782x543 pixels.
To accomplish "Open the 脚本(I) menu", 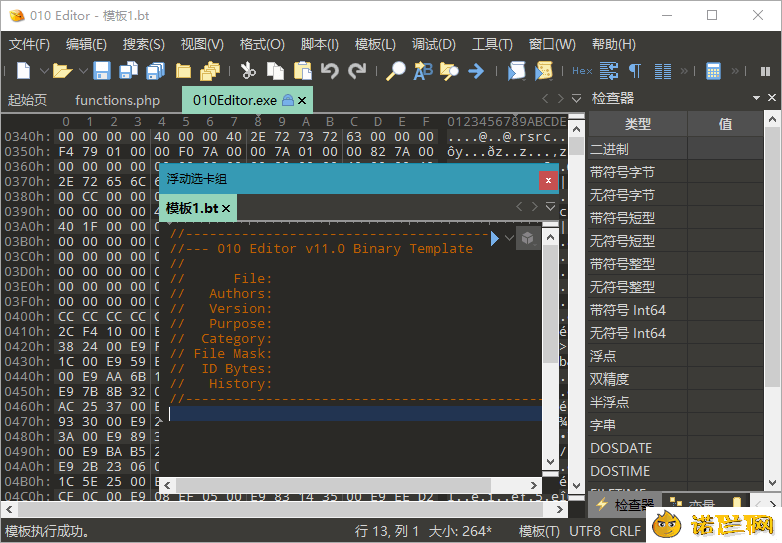I will click(320, 44).
